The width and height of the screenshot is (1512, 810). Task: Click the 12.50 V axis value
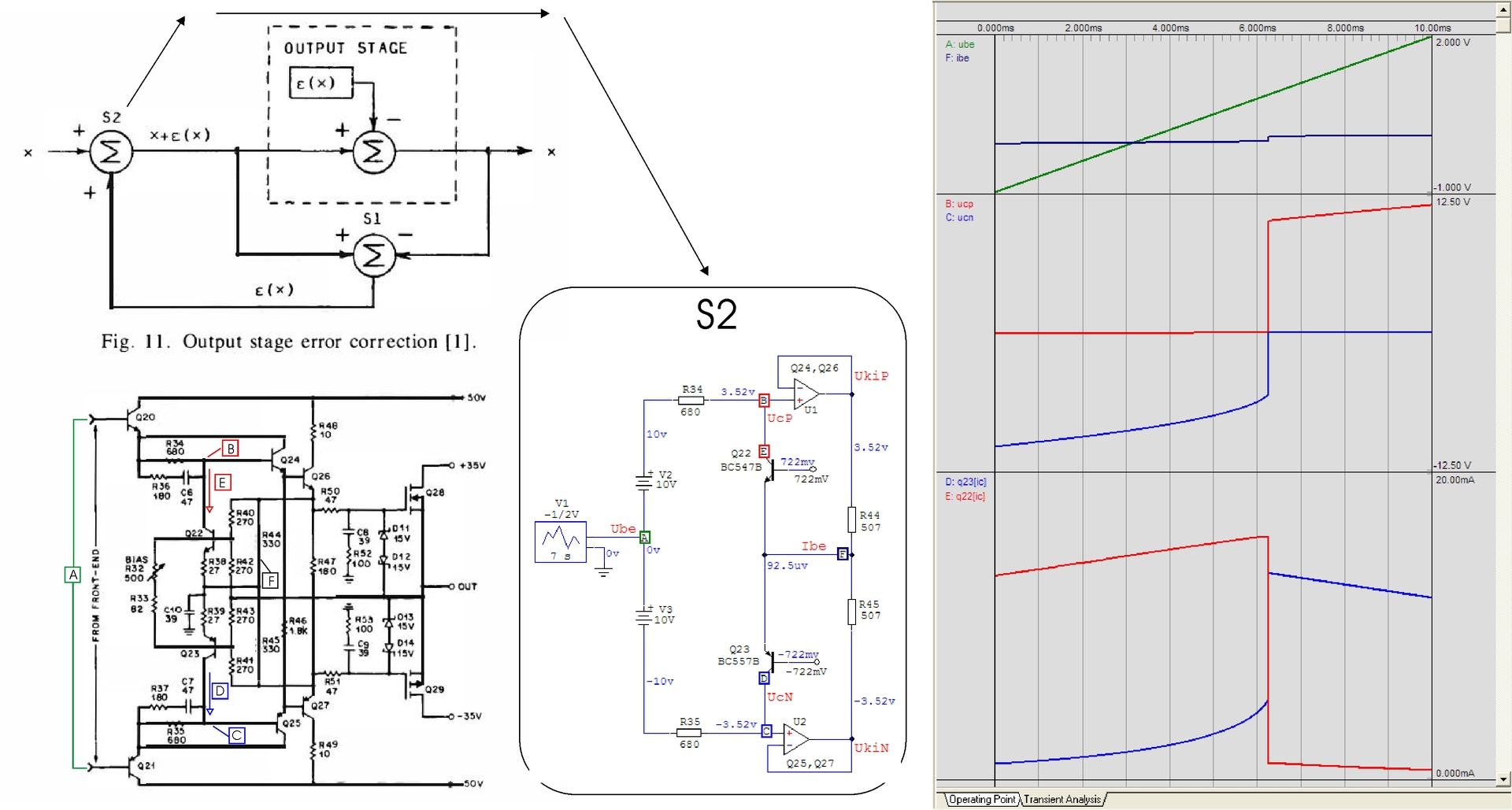(1453, 202)
